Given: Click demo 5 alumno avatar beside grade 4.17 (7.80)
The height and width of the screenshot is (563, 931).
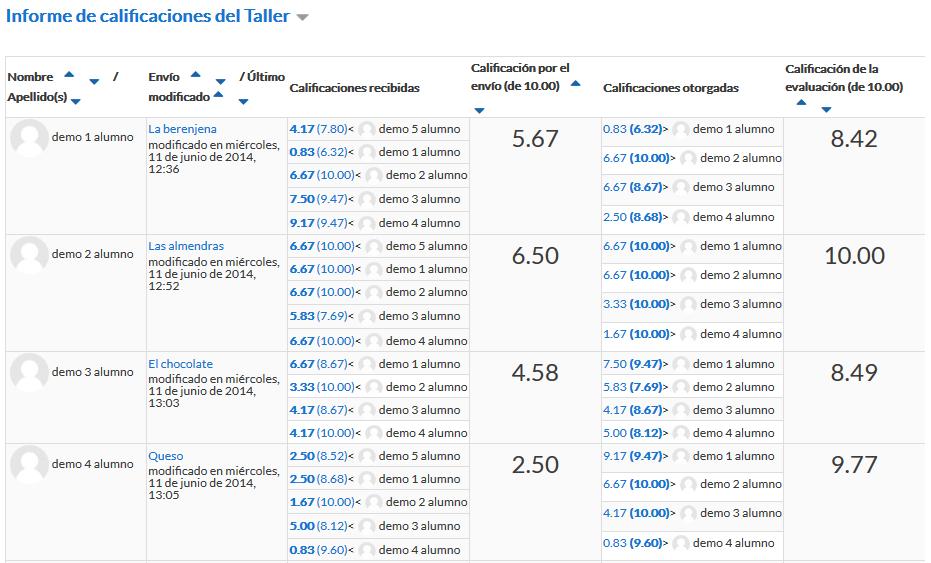Looking at the screenshot, I should (367, 129).
